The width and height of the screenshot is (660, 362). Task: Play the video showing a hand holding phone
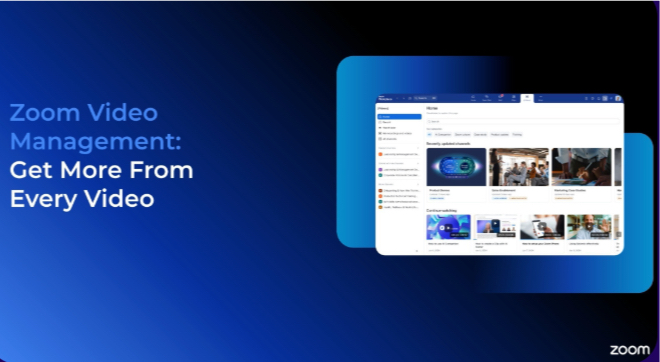(542, 227)
